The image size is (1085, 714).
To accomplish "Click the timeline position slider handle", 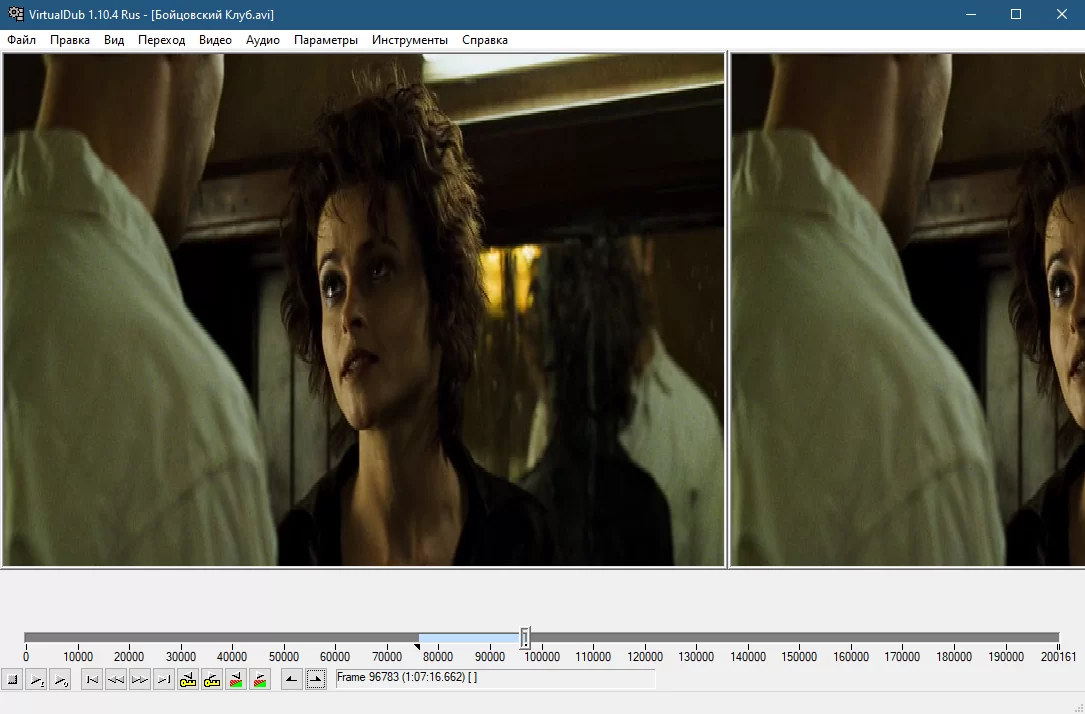I will [x=525, y=637].
